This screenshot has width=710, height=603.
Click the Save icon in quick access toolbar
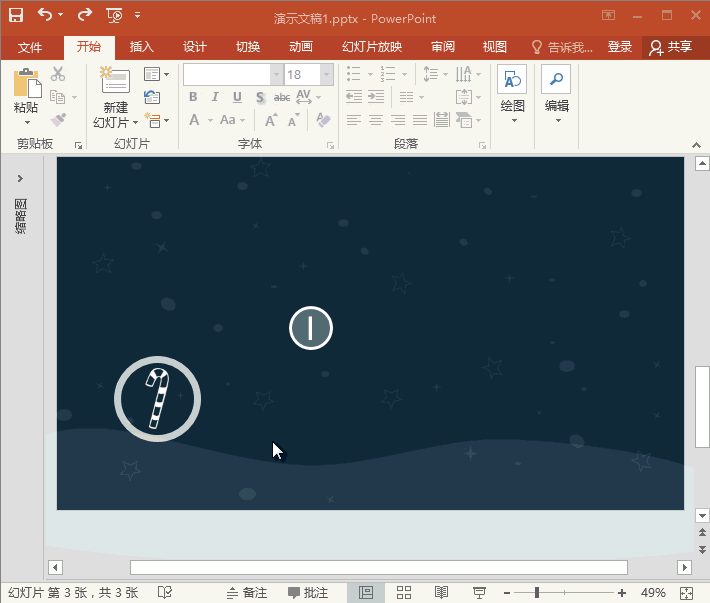16,15
